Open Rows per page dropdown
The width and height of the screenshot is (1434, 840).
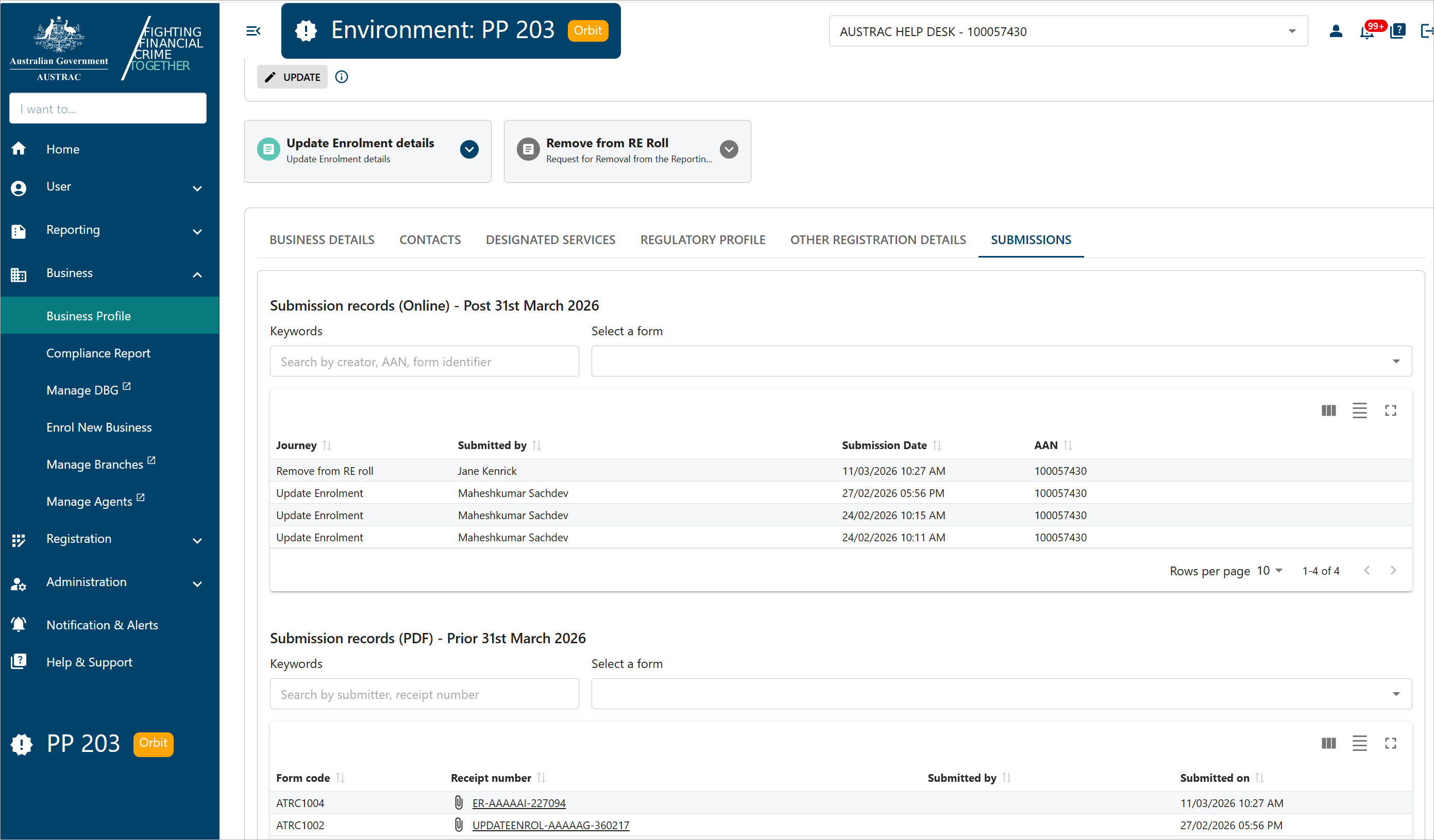(1270, 571)
